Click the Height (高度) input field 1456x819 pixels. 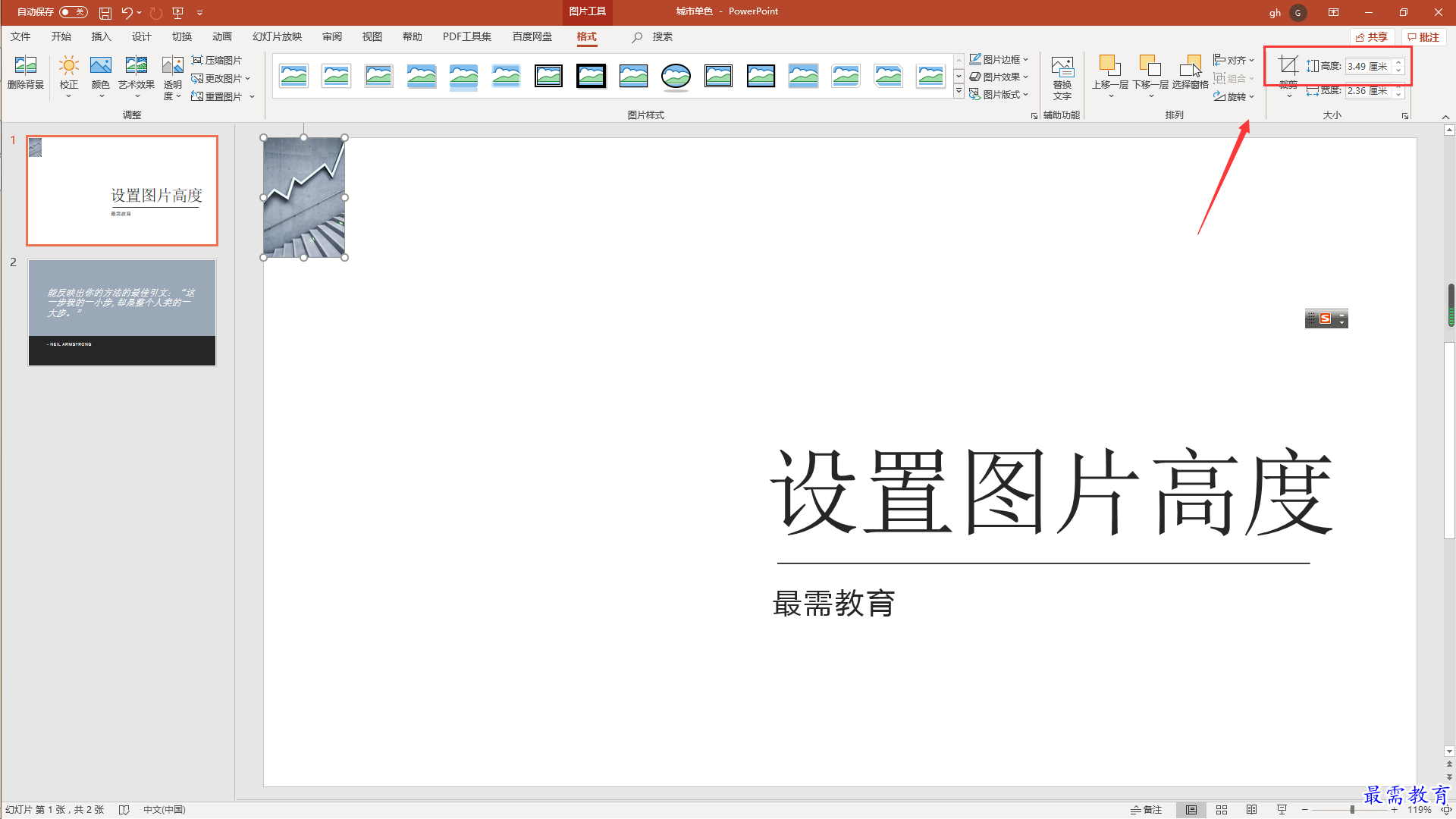click(1369, 67)
